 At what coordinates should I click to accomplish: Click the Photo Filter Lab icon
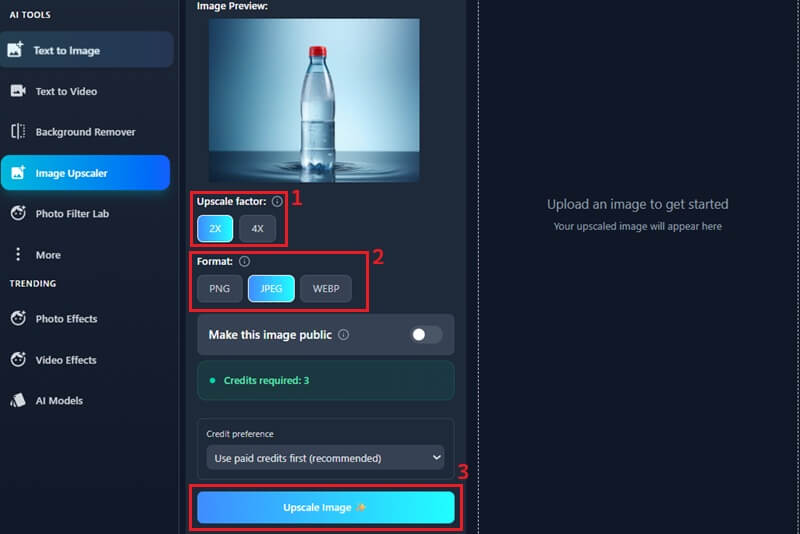coord(18,213)
